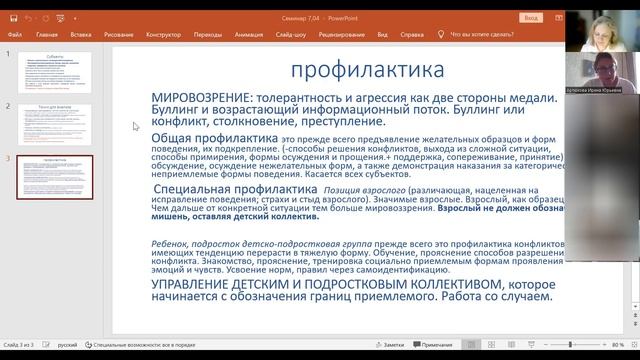Open the Customize Quick Access Toolbar arrow
Viewport: 640px width, 360px height.
tap(75, 18)
